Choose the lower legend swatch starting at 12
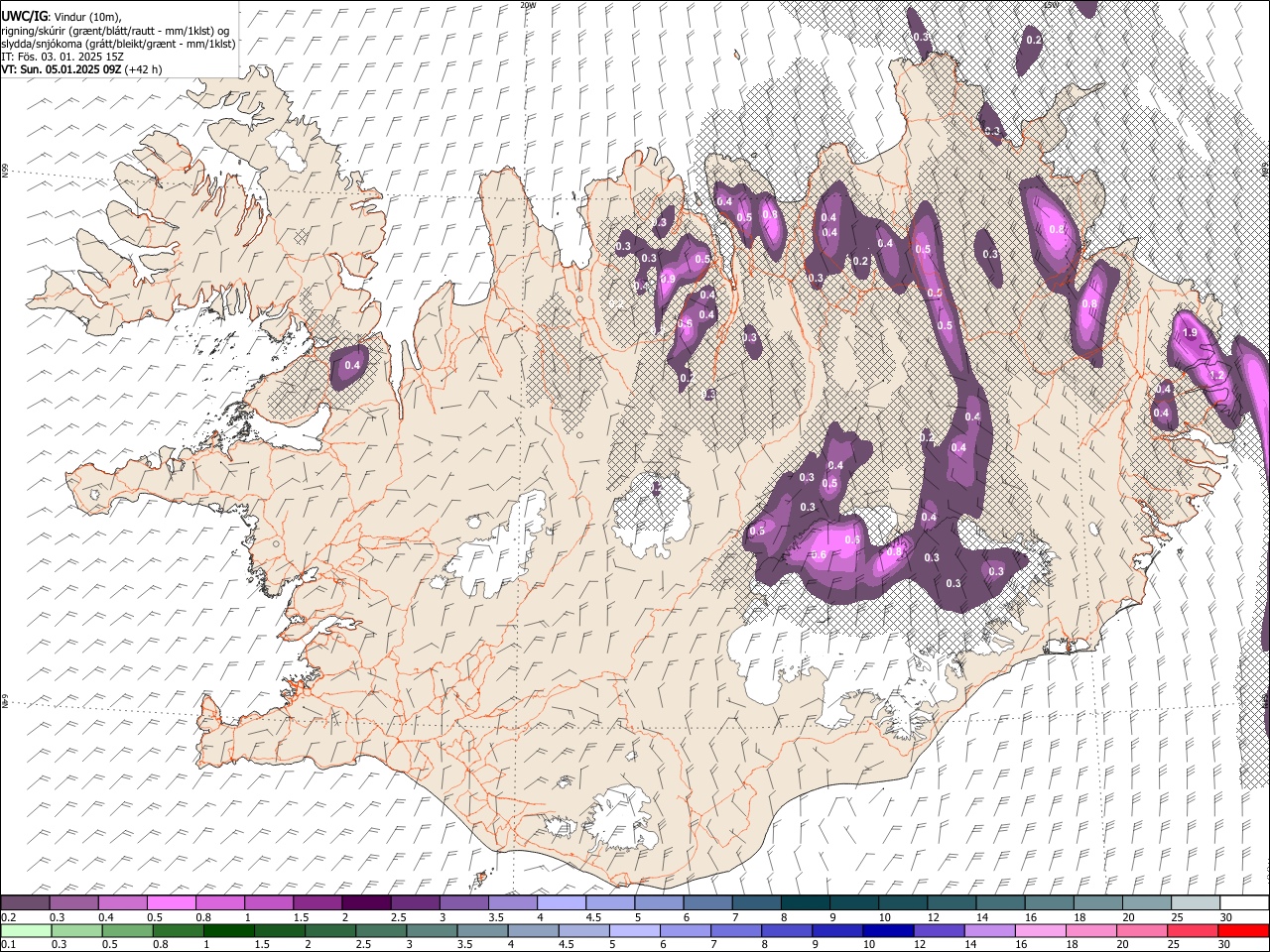The image size is (1270, 952). [x=939, y=930]
